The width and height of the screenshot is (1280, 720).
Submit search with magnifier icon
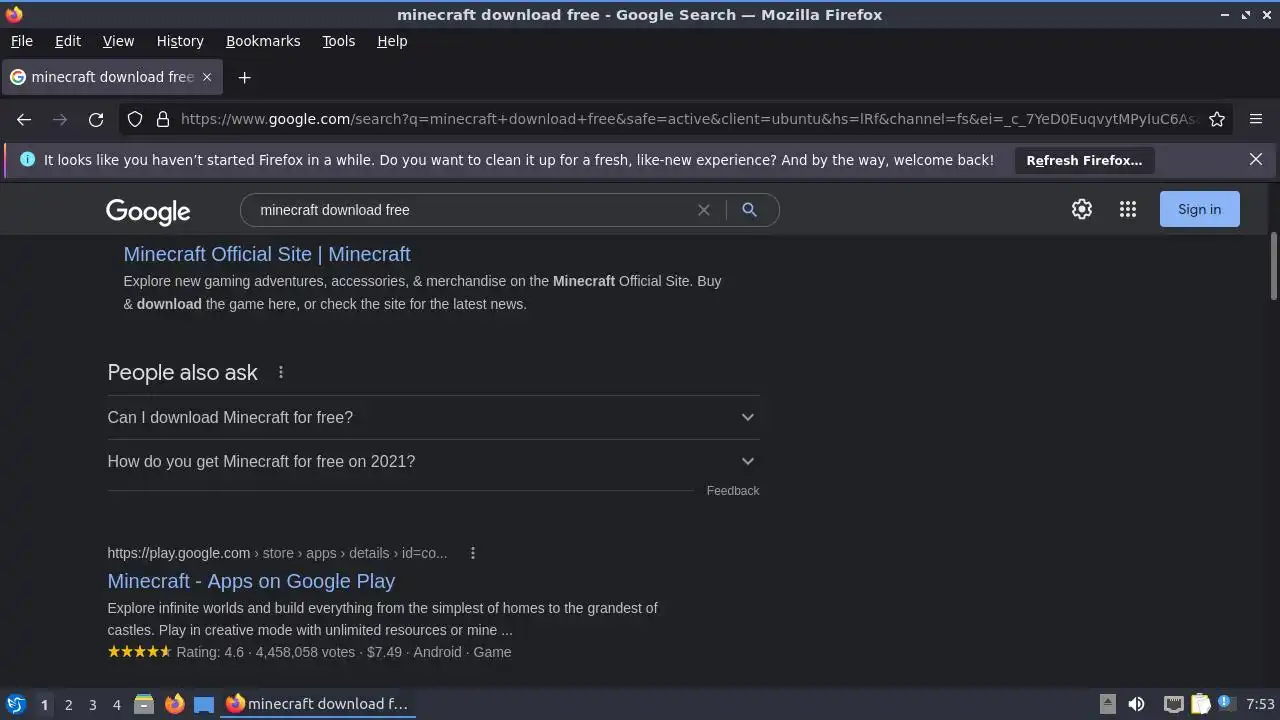pyautogui.click(x=749, y=210)
